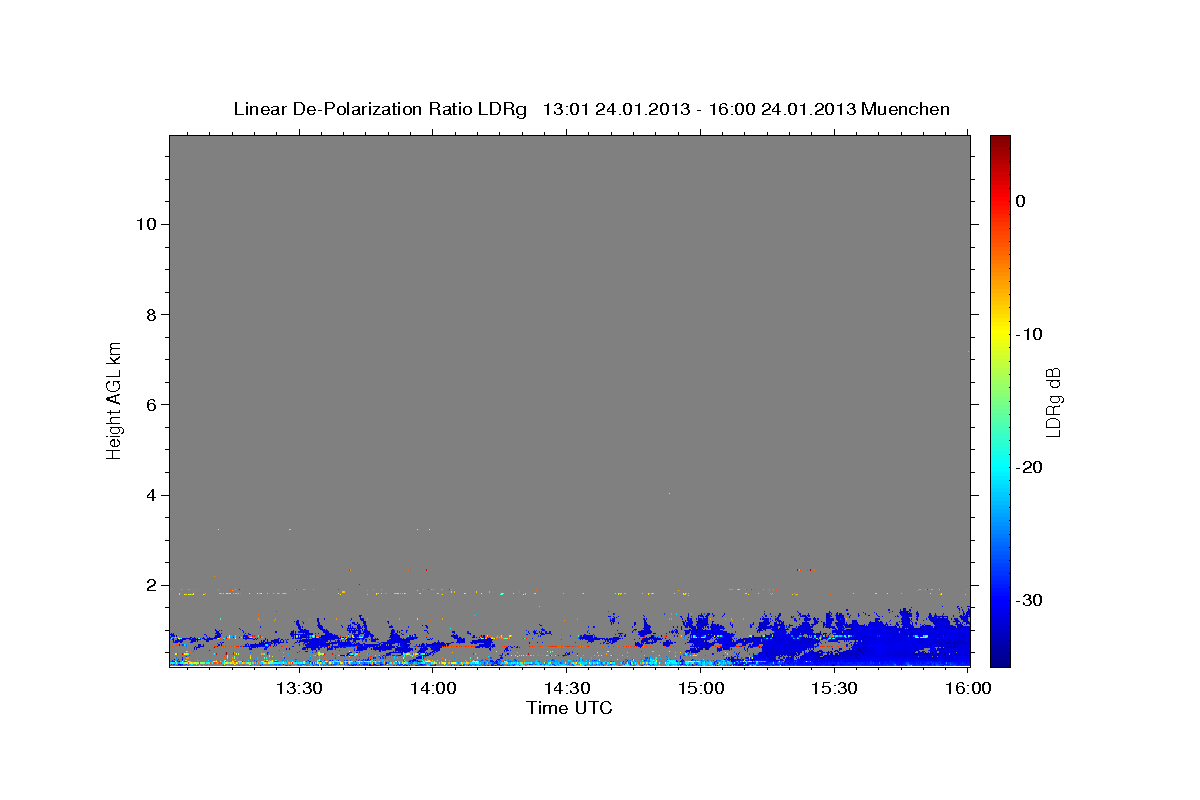This screenshot has height=800, width=1200.
Task: Click the plot title "Linear De-Polarization Ratio LDRg"
Action: point(379,109)
